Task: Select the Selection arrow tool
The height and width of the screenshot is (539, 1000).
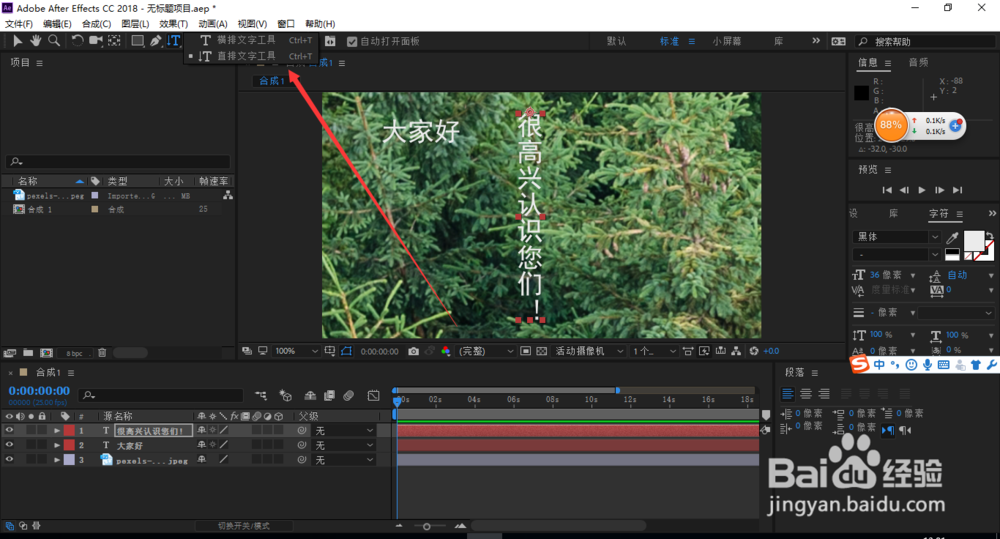Action: click(17, 41)
